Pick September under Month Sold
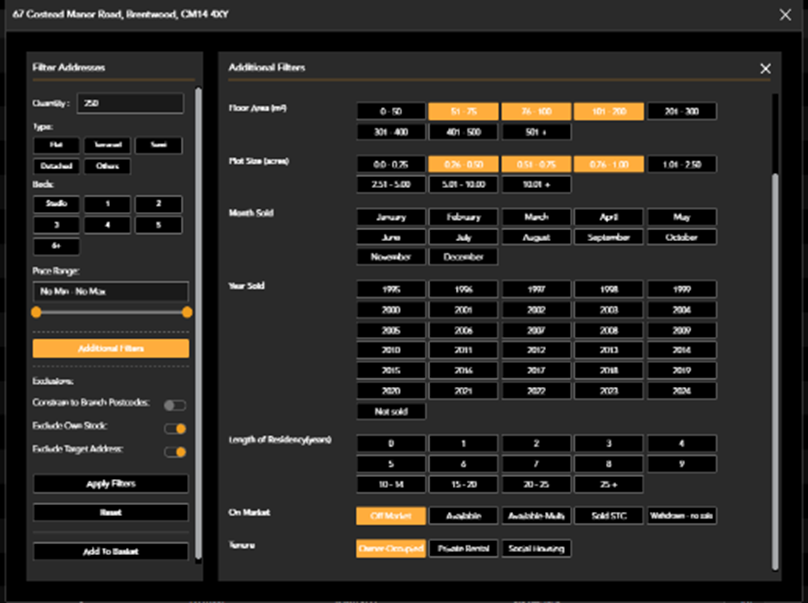808x603 pixels. coord(609,237)
